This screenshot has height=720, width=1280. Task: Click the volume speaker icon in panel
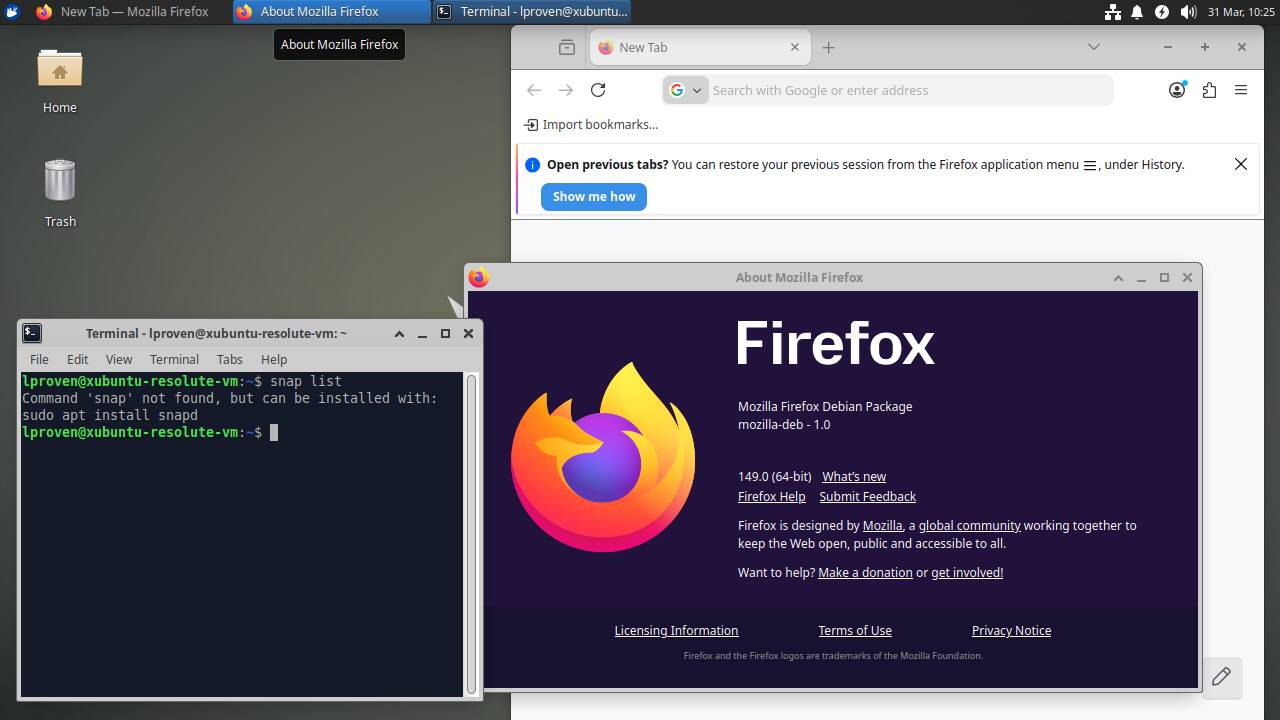pos(1187,12)
